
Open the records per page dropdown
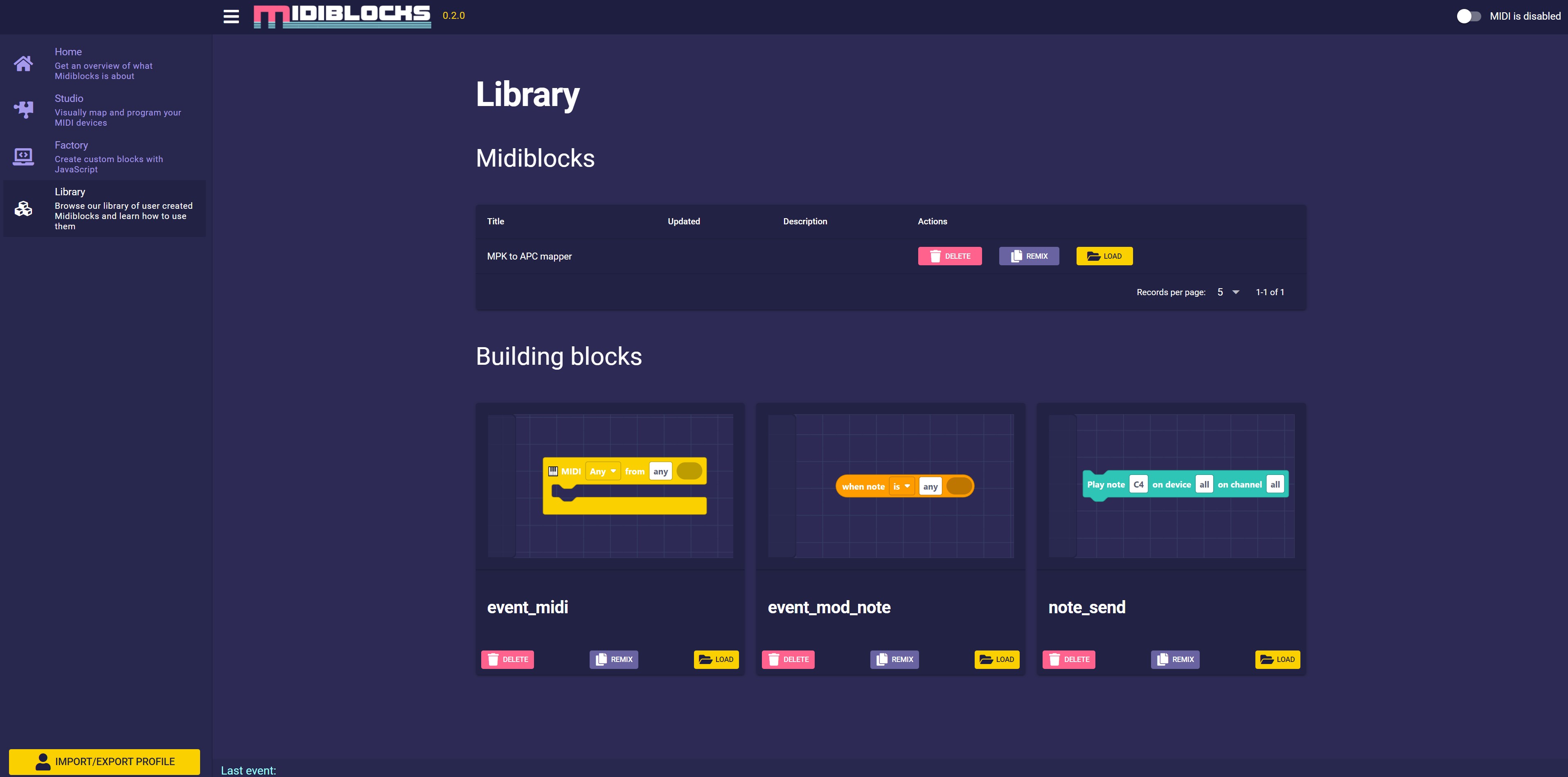pyautogui.click(x=1228, y=292)
